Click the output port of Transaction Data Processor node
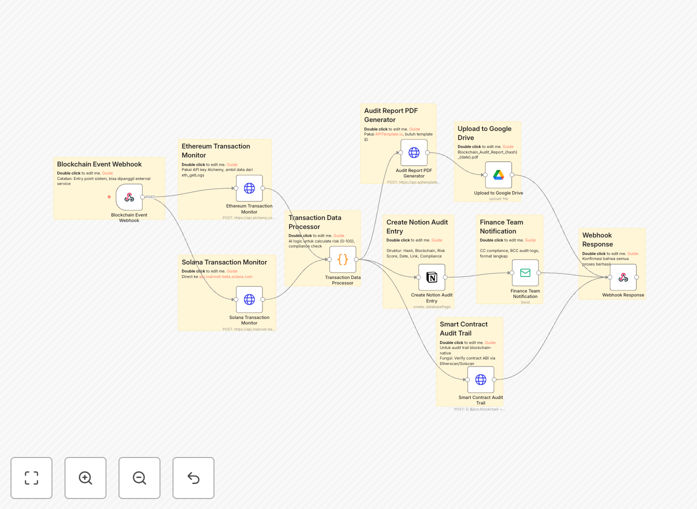 (356, 259)
